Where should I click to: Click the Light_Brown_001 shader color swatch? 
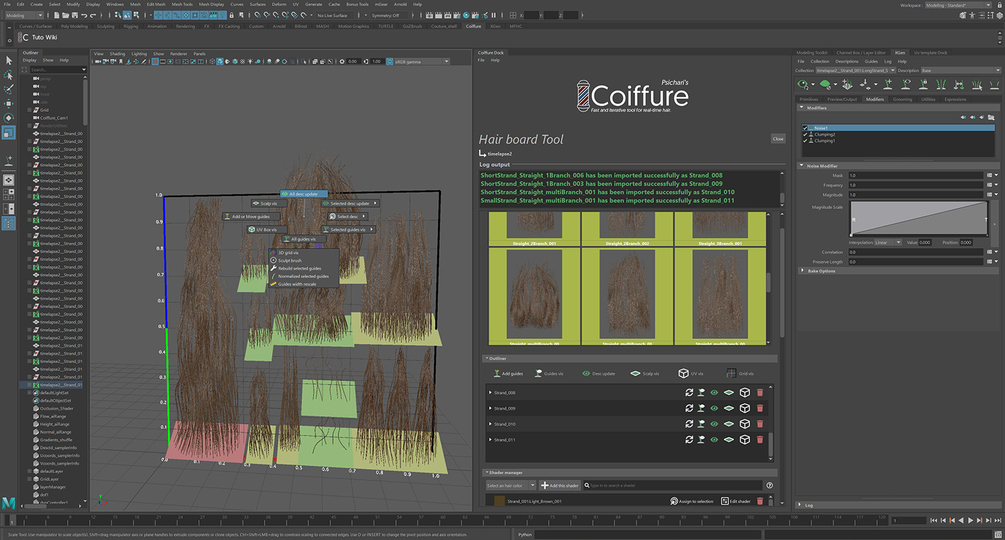click(x=499, y=501)
